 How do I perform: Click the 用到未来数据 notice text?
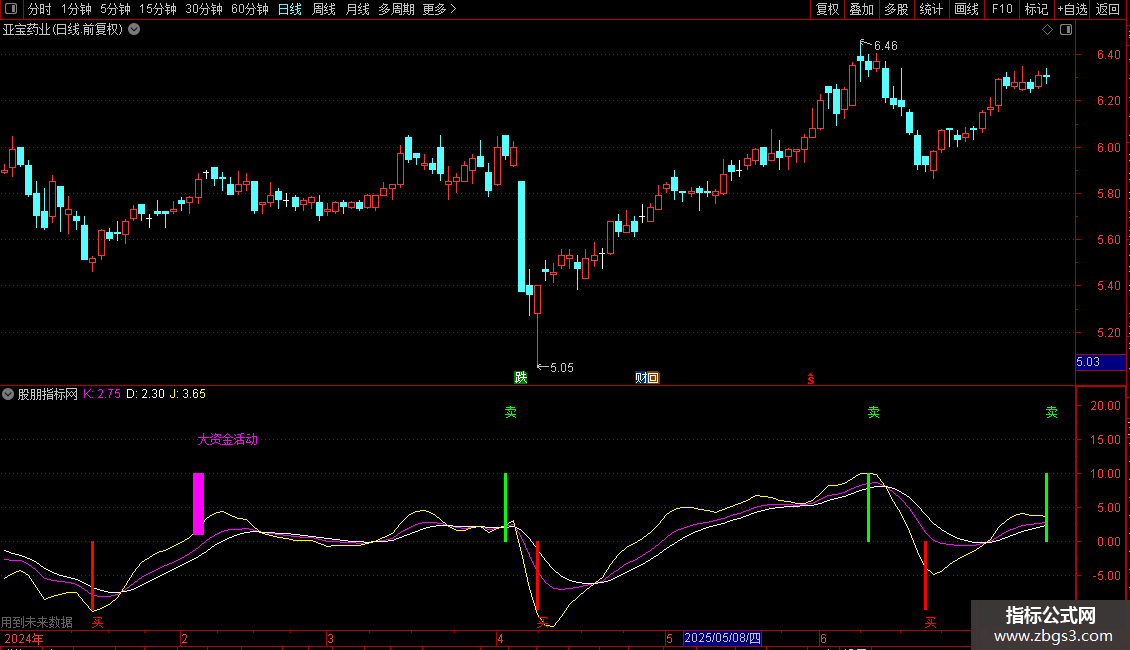click(37, 622)
